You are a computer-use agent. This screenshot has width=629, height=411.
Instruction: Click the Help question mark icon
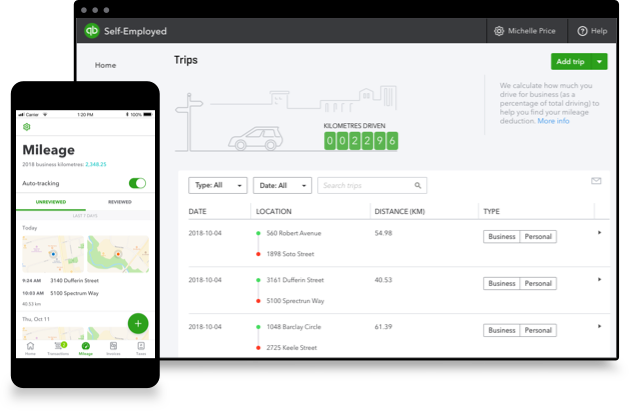coord(582,31)
